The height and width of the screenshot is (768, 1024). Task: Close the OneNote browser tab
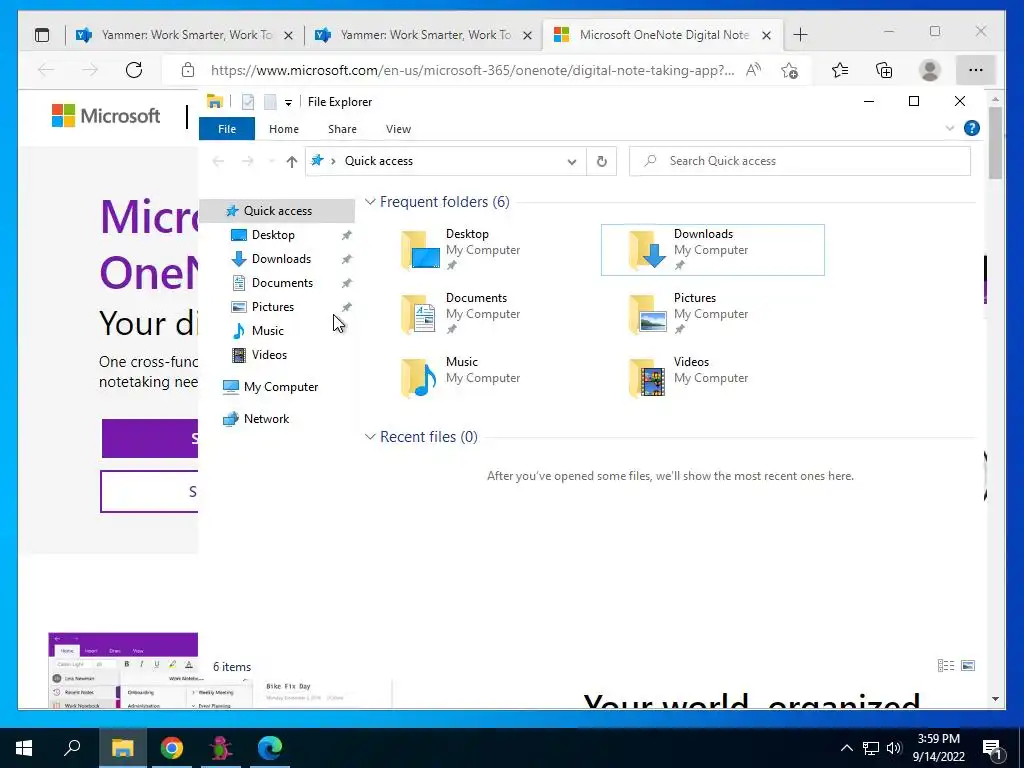(767, 35)
